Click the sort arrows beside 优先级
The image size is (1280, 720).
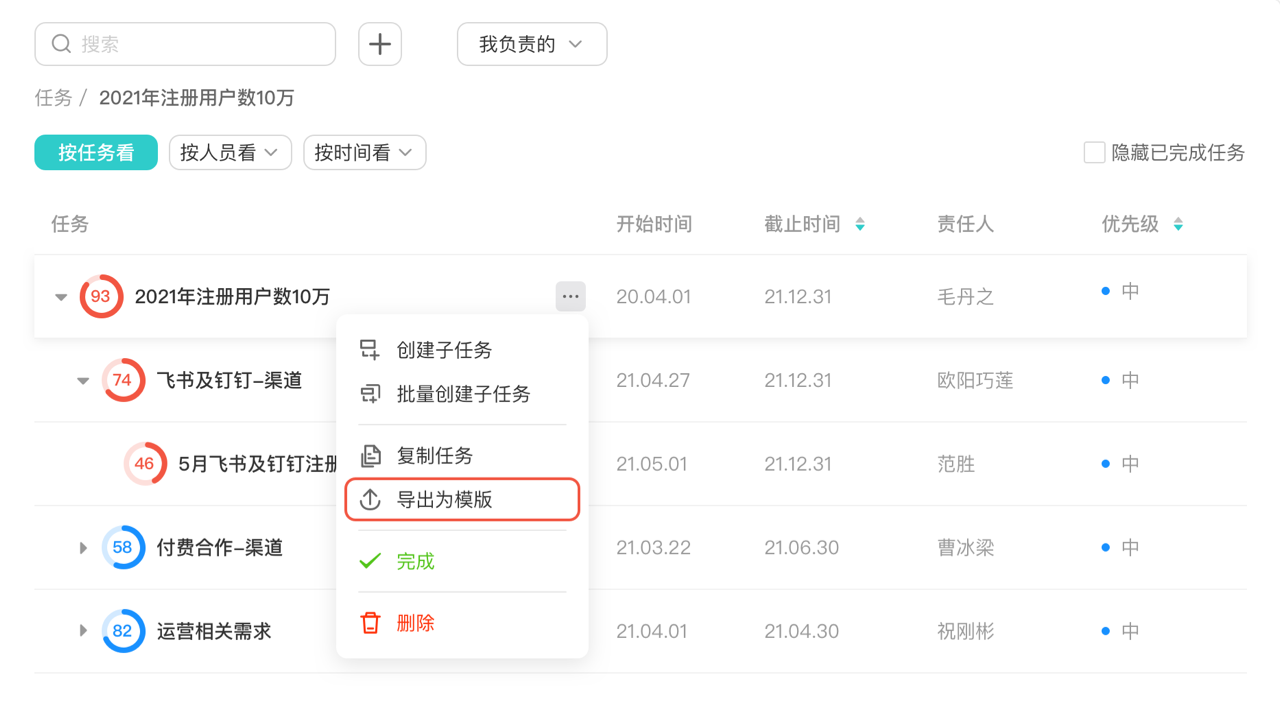1178,225
